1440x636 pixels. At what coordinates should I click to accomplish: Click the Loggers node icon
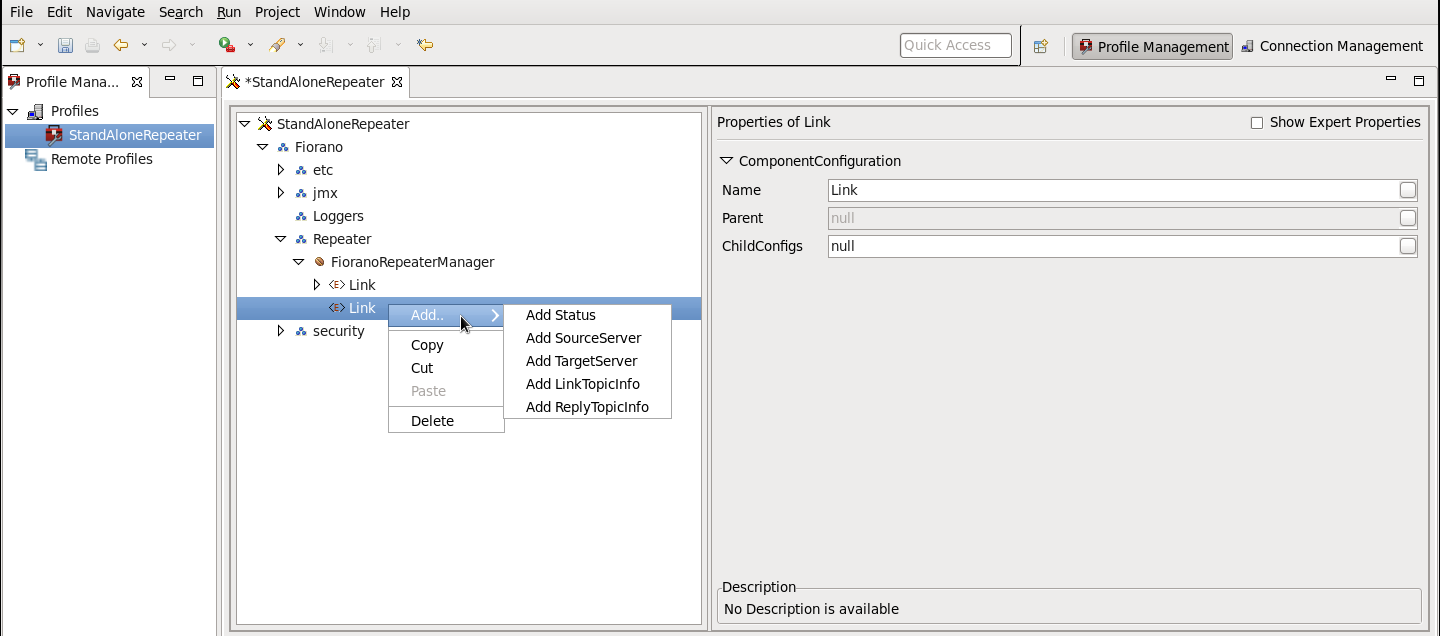301,216
